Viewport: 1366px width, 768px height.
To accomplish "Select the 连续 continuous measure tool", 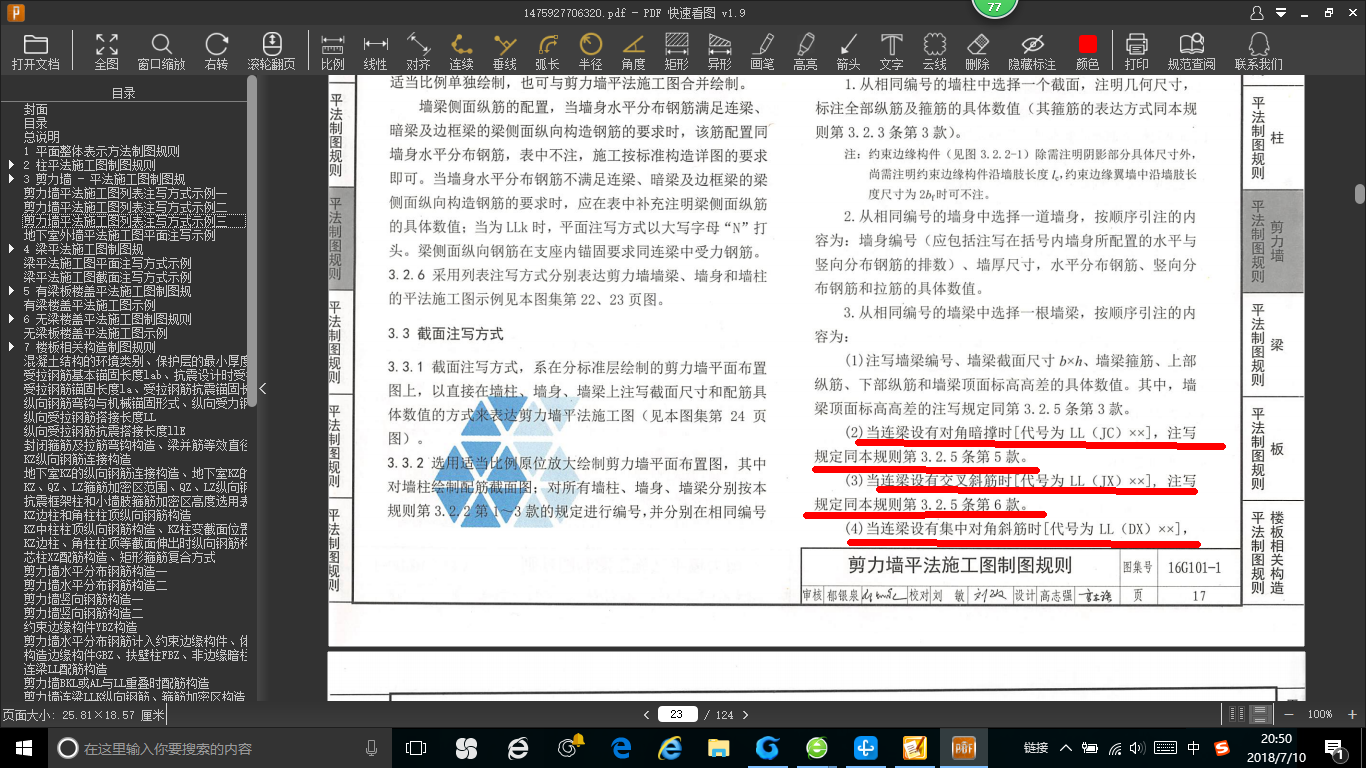I will 461,51.
